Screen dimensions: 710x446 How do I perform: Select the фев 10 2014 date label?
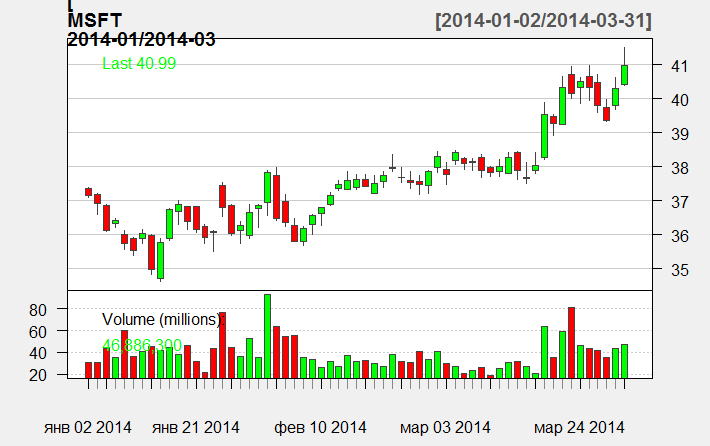pyautogui.click(x=321, y=427)
